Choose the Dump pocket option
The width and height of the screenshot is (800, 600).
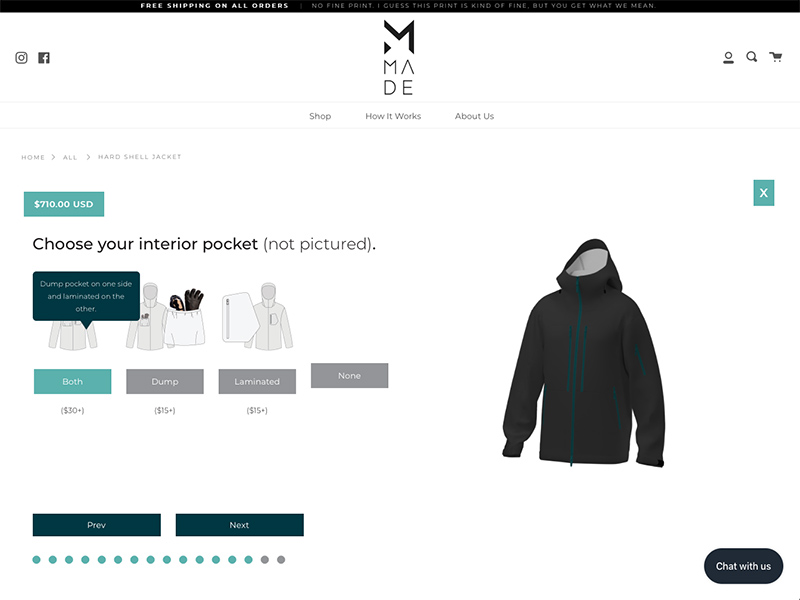click(x=165, y=382)
